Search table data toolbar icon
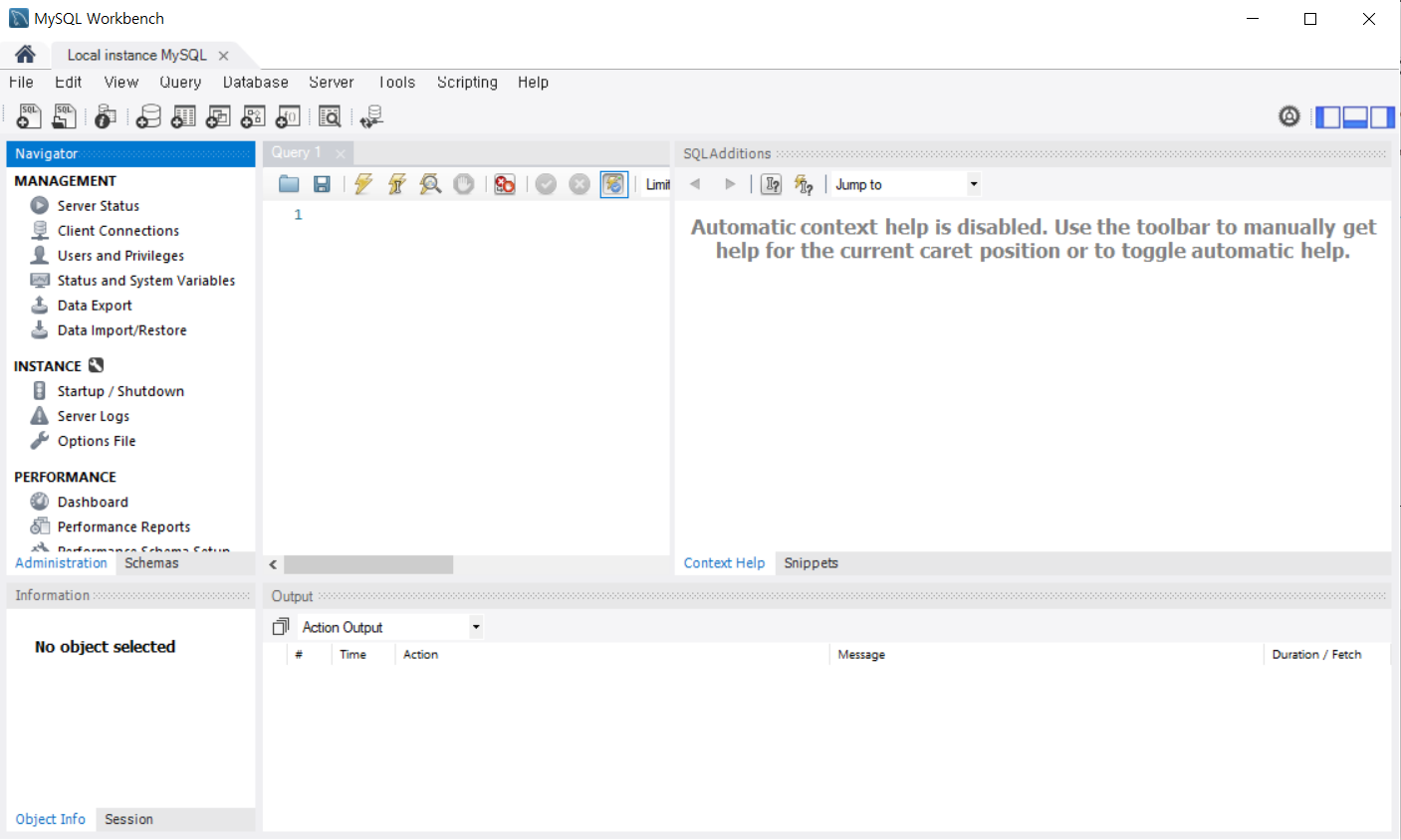Screen dimensions: 1401x840 (x=330, y=116)
